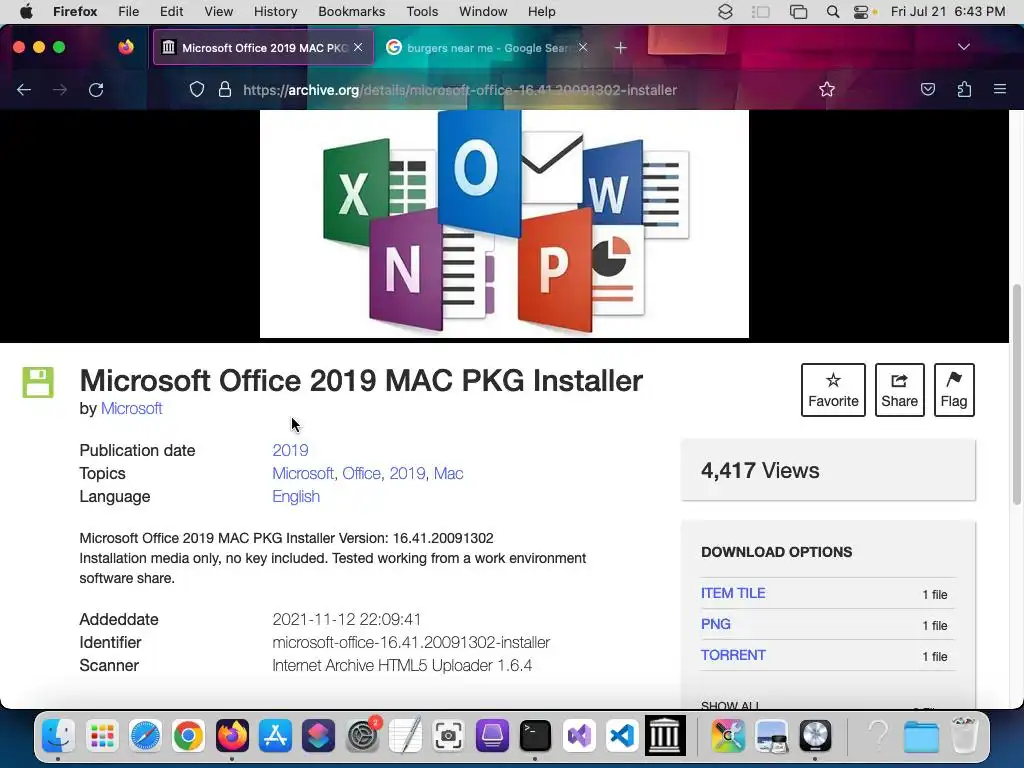This screenshot has height=768, width=1024.
Task: Open the Pocket save icon
Action: point(927,89)
